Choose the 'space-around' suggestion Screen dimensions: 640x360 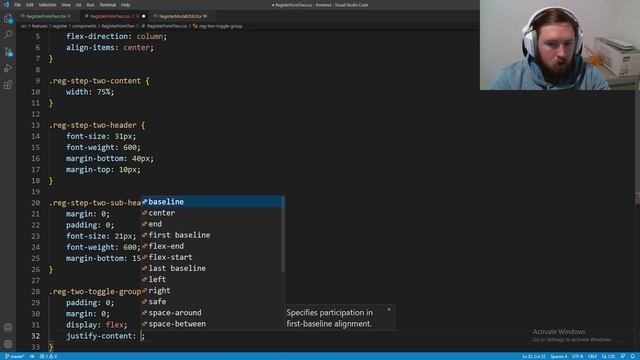[212, 313]
